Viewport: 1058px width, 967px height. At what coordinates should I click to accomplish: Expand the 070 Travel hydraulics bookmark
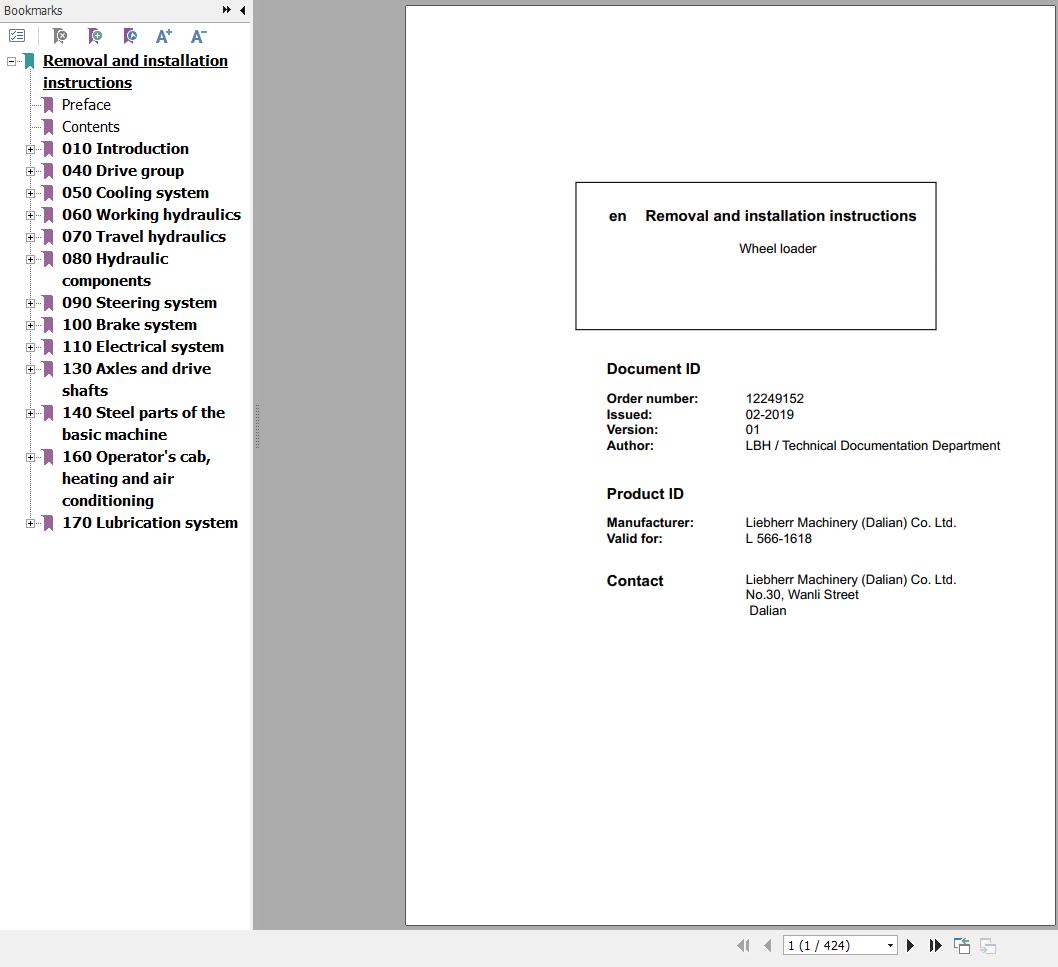(30, 237)
